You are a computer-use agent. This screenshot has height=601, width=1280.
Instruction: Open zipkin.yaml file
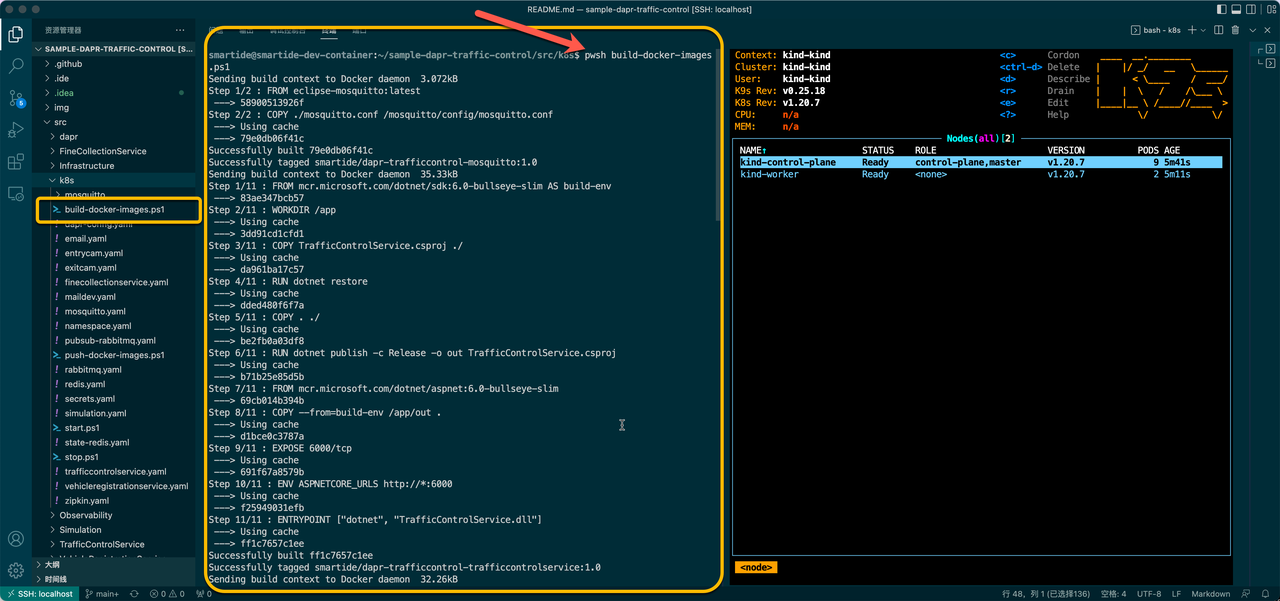[114, 500]
